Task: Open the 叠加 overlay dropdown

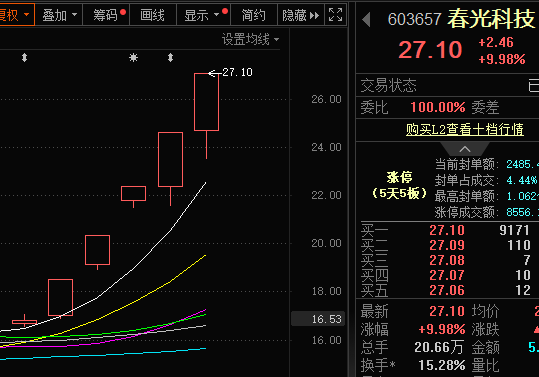Action: [x=59, y=15]
